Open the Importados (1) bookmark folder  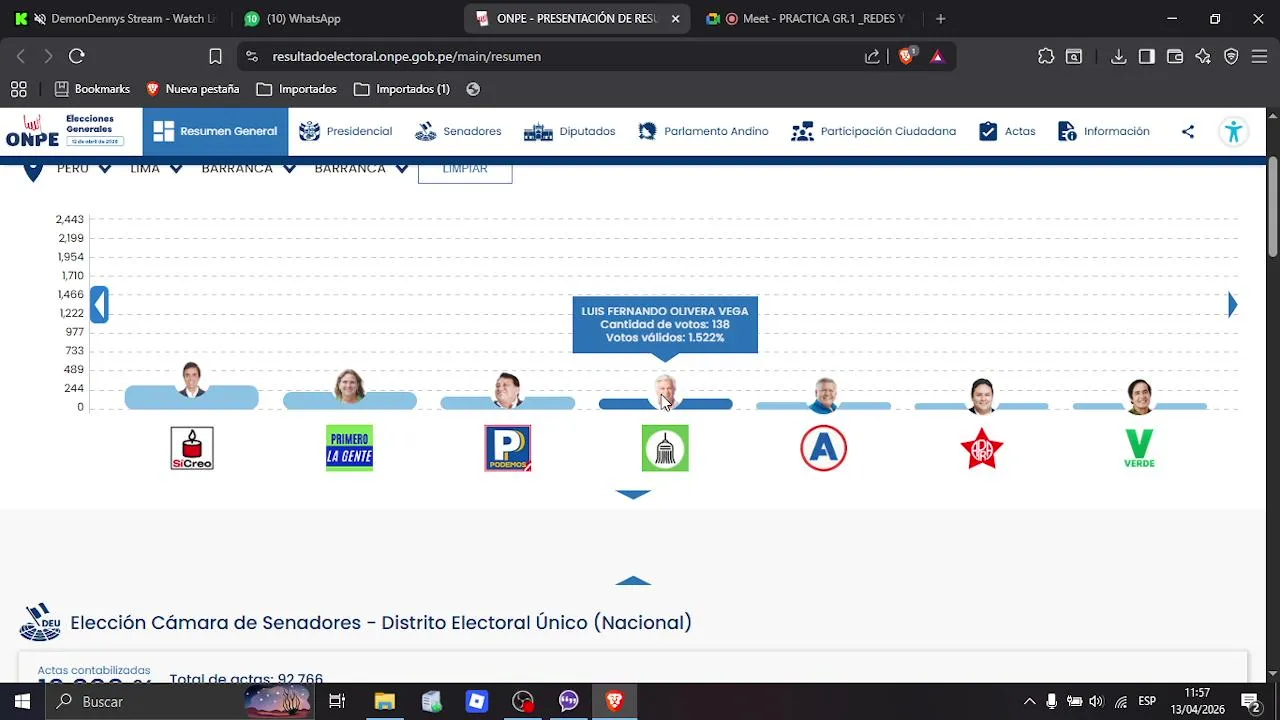[x=402, y=89]
